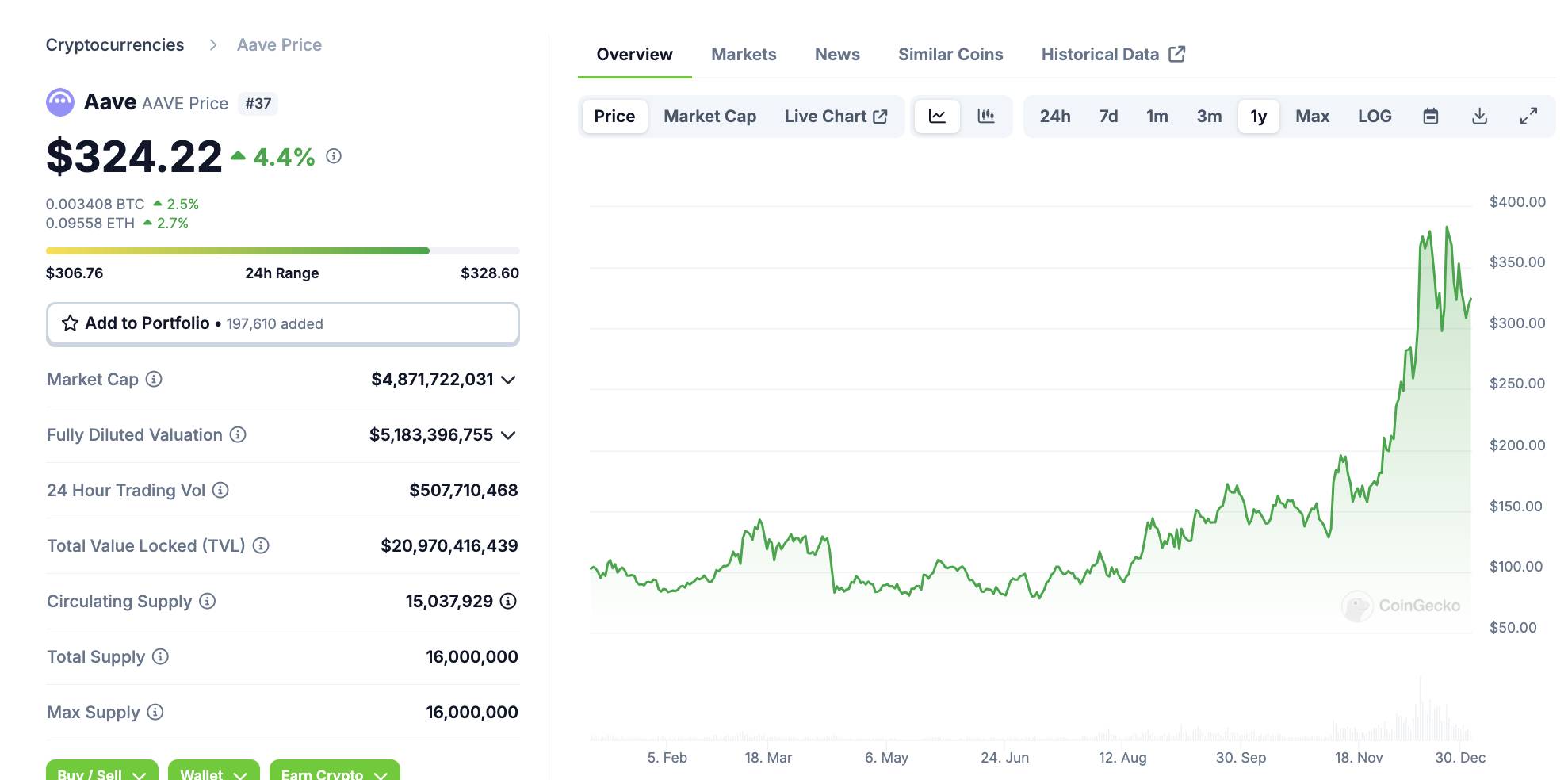Open the Buy / Sell dropdown

[102, 771]
